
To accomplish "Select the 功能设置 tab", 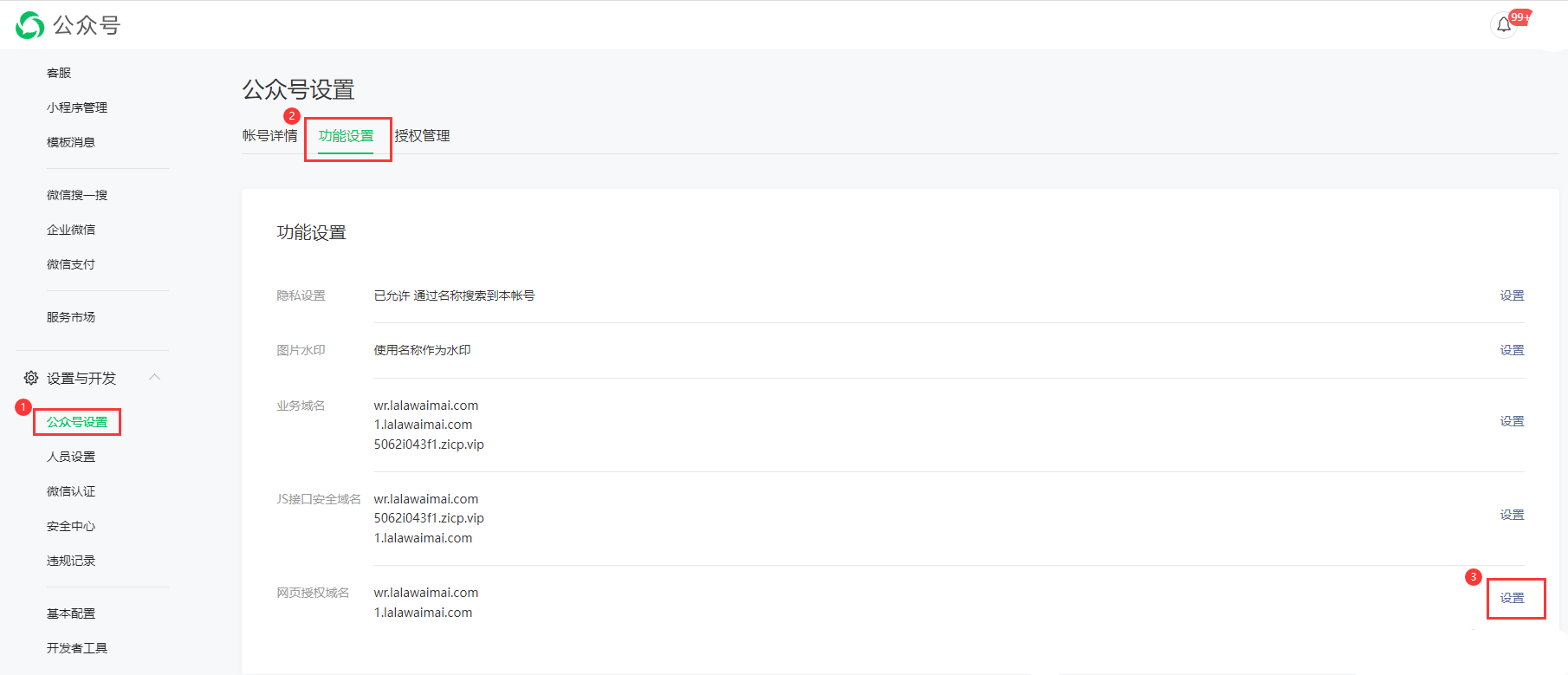I will pyautogui.click(x=346, y=136).
